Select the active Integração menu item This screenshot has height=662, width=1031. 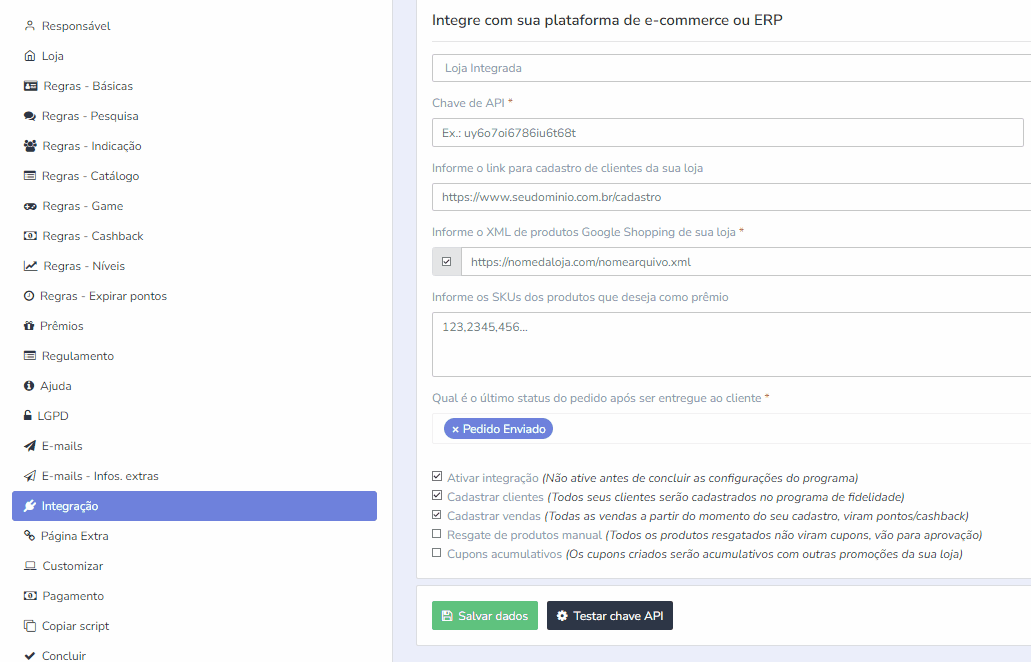(194, 506)
